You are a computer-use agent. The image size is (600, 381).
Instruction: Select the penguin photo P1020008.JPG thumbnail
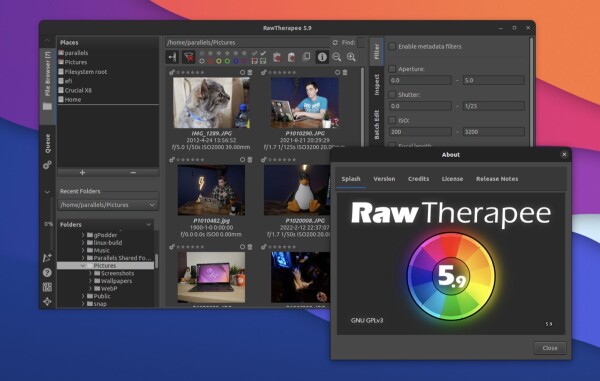pyautogui.click(x=297, y=190)
